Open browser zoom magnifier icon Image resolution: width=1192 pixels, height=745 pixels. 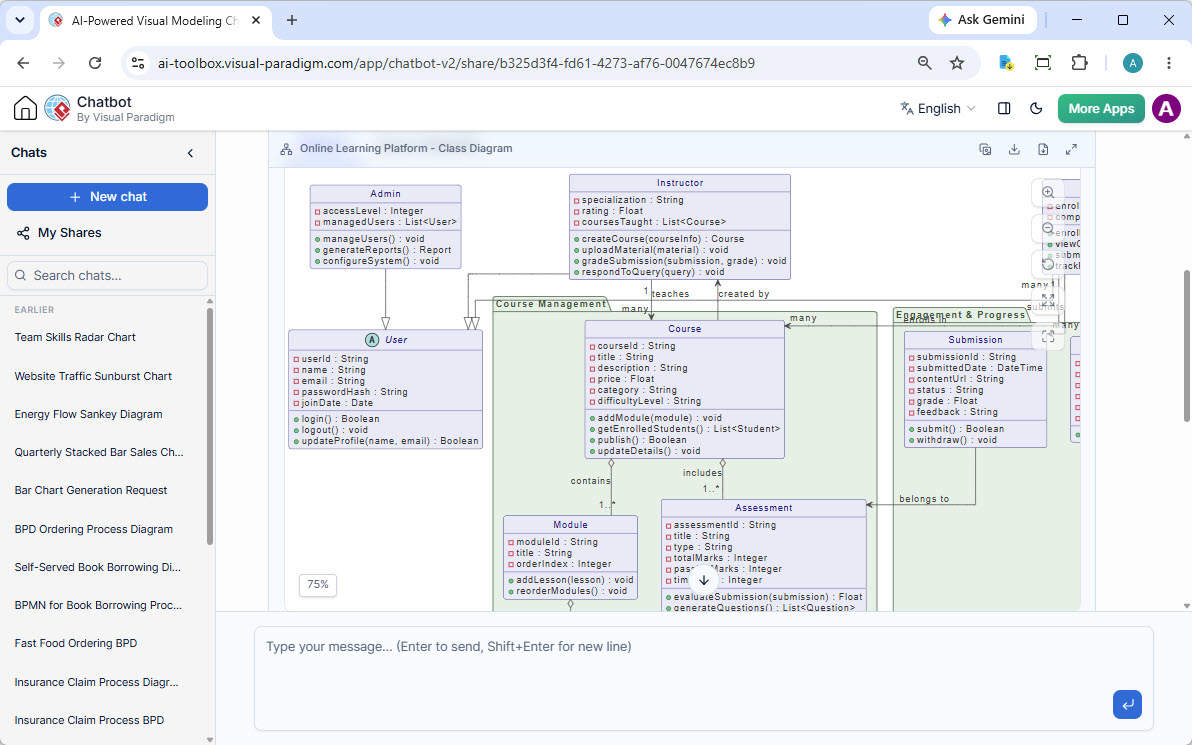924,63
